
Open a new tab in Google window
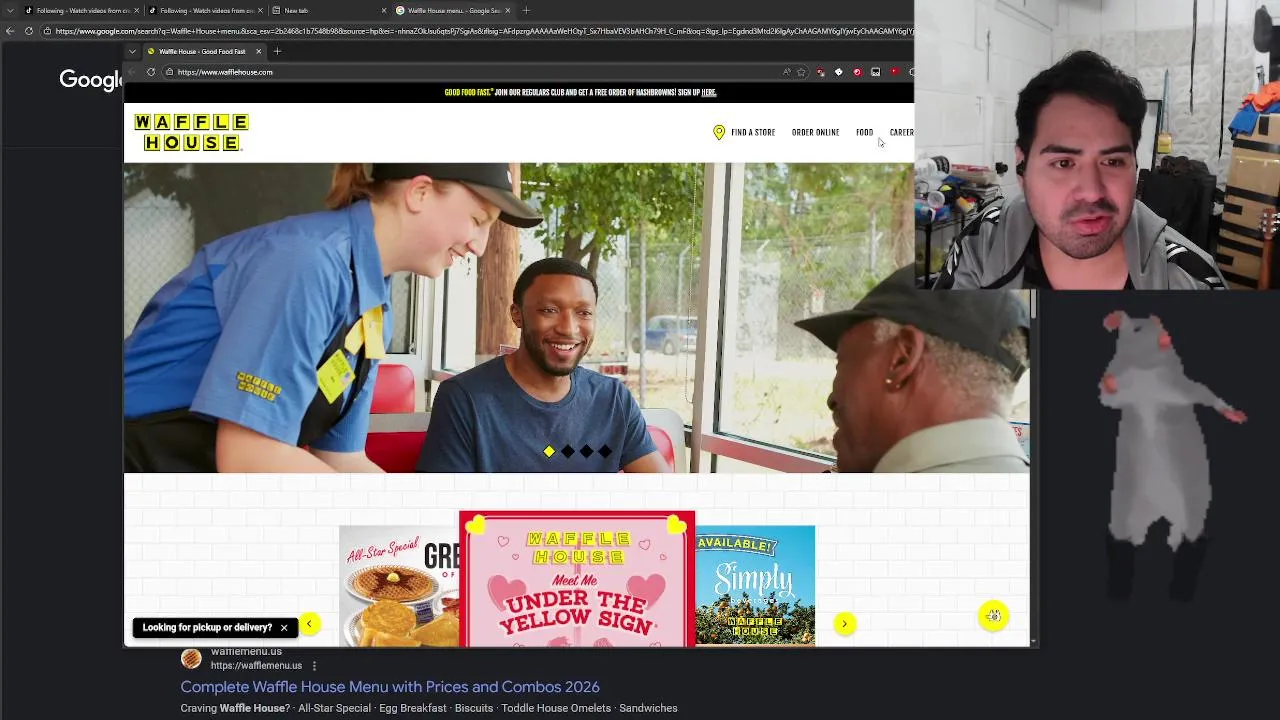click(x=526, y=10)
